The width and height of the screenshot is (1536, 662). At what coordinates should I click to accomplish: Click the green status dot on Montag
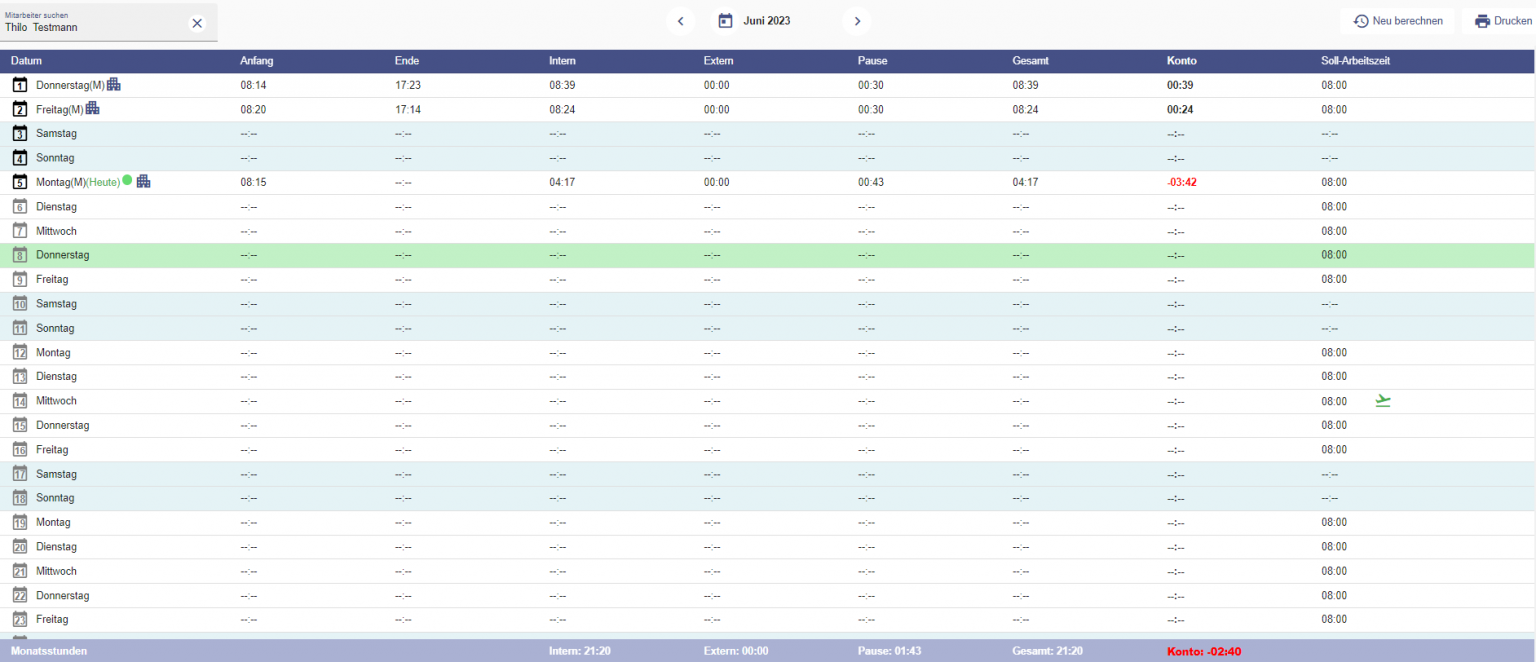[x=127, y=180]
